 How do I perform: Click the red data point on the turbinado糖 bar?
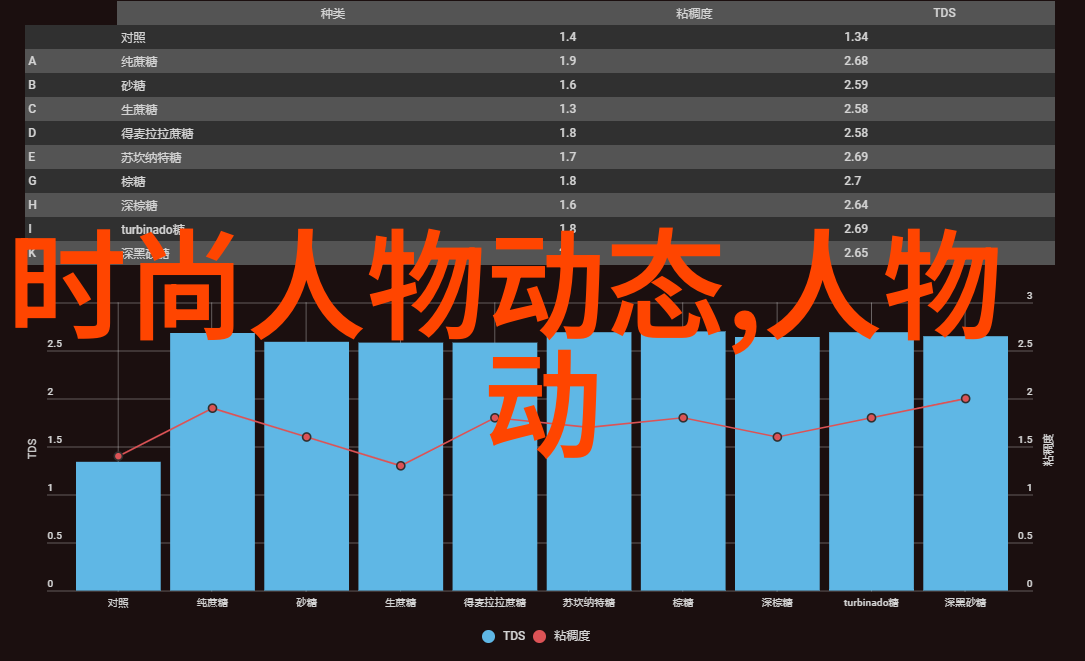pyautogui.click(x=871, y=418)
